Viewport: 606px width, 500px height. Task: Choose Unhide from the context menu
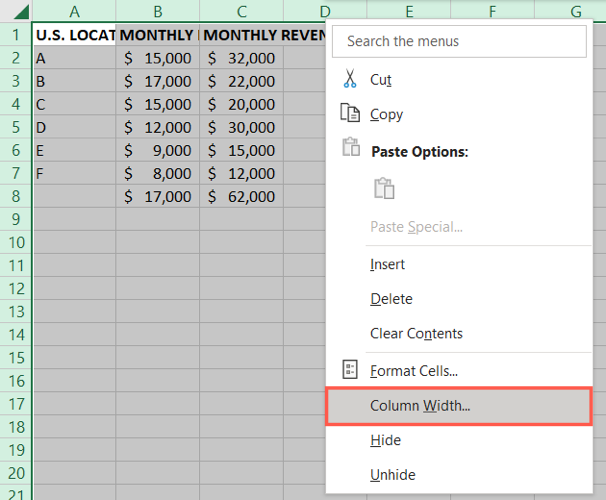pos(392,474)
